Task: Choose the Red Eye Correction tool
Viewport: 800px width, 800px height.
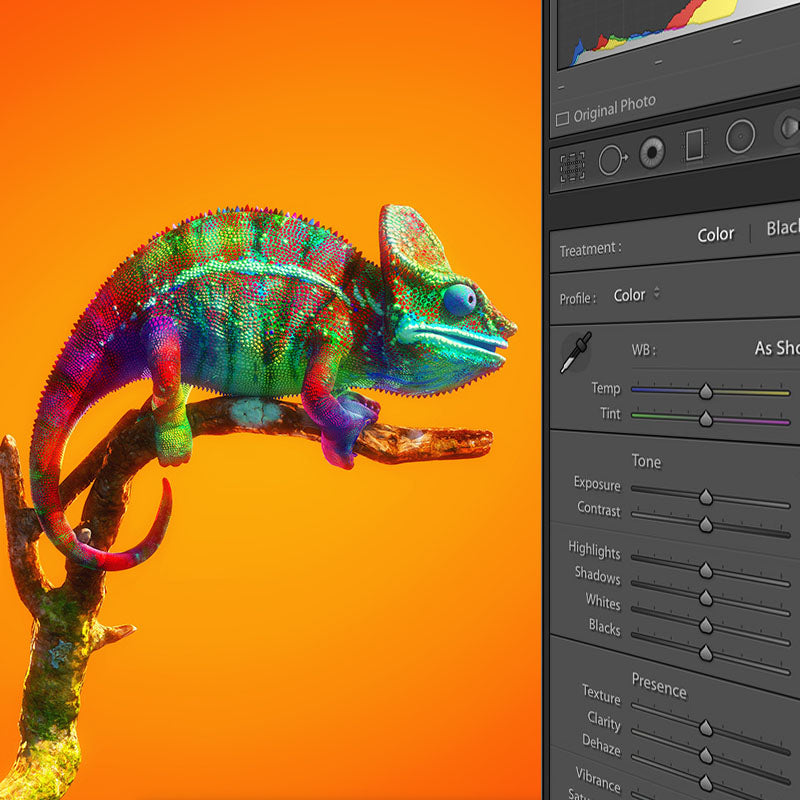Action: pyautogui.click(x=652, y=153)
